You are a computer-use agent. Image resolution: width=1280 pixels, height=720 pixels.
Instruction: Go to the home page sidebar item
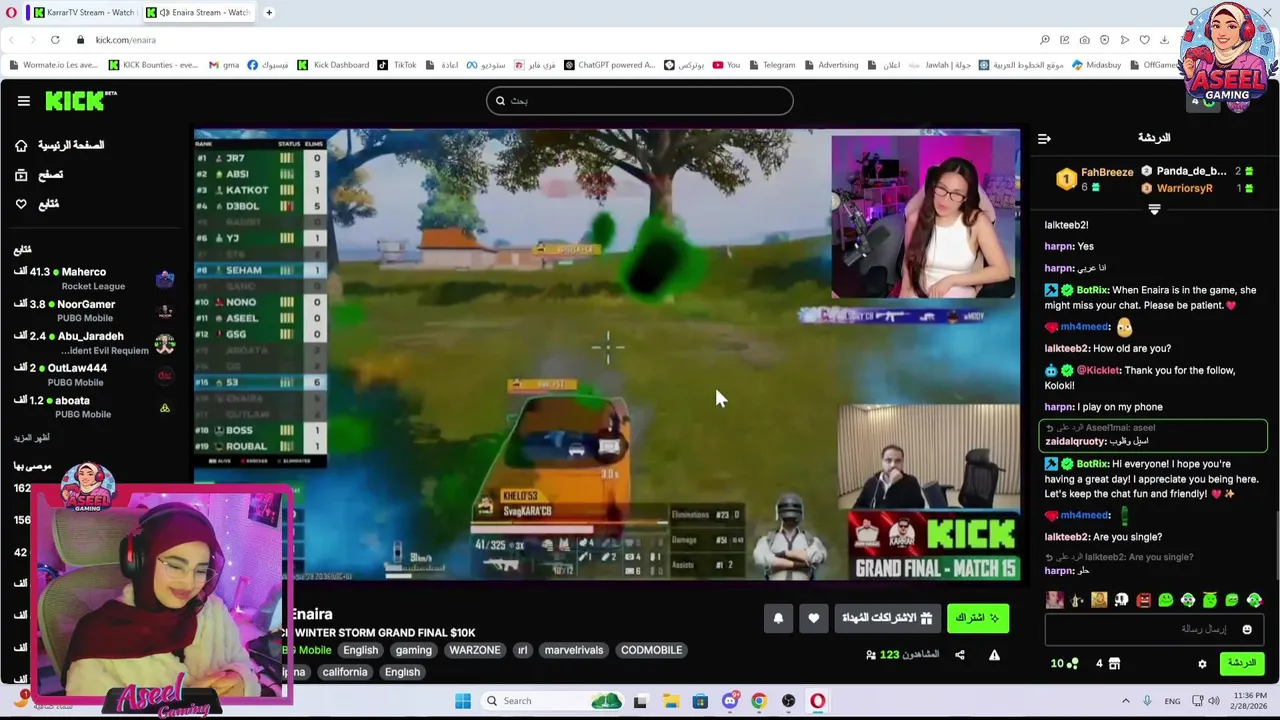[60, 145]
